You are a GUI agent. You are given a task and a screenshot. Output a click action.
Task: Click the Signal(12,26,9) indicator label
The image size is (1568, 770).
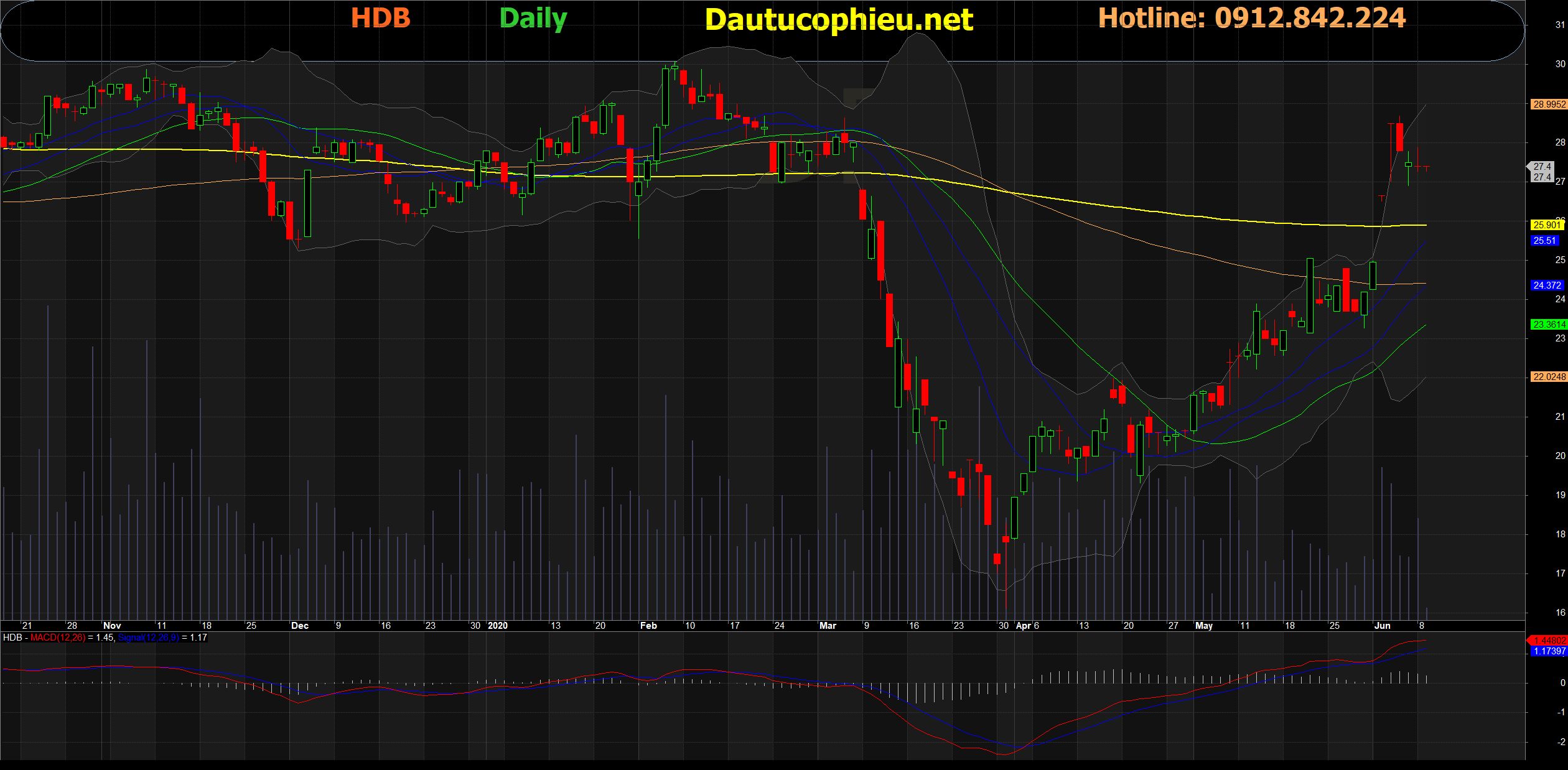click(x=148, y=638)
